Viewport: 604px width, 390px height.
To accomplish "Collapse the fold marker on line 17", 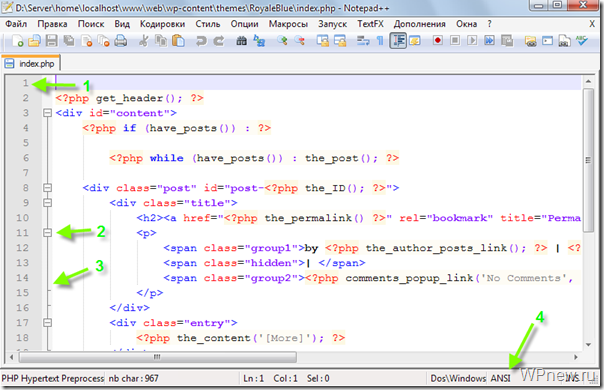I will pyautogui.click(x=47, y=323).
